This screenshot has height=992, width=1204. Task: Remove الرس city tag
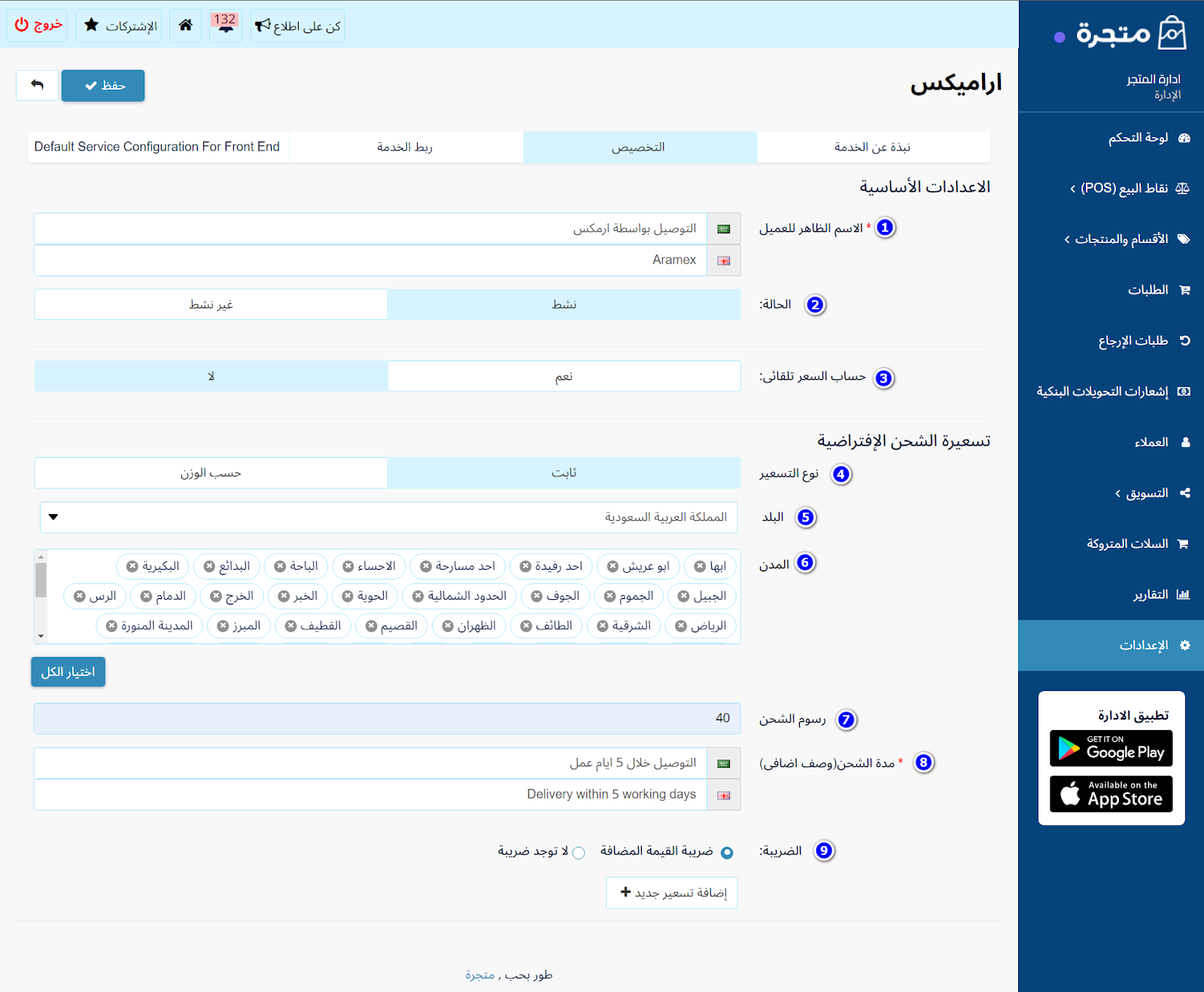pyautogui.click(x=80, y=596)
